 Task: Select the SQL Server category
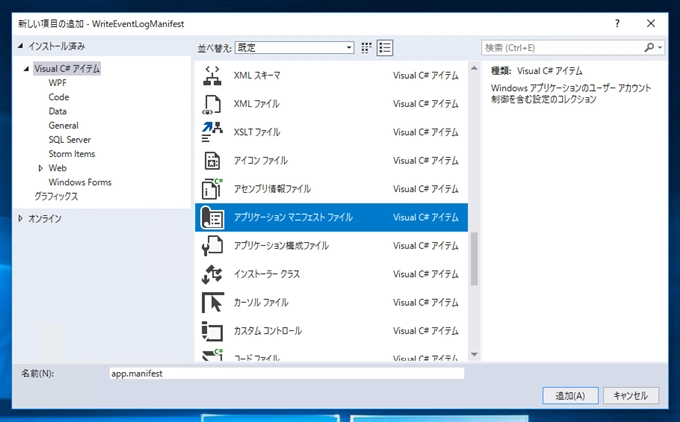point(69,140)
